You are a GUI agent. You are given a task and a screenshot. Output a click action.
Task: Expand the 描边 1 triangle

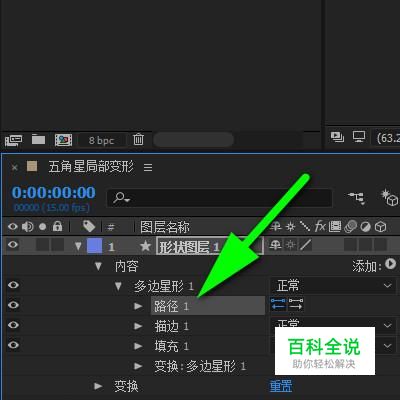pos(138,326)
